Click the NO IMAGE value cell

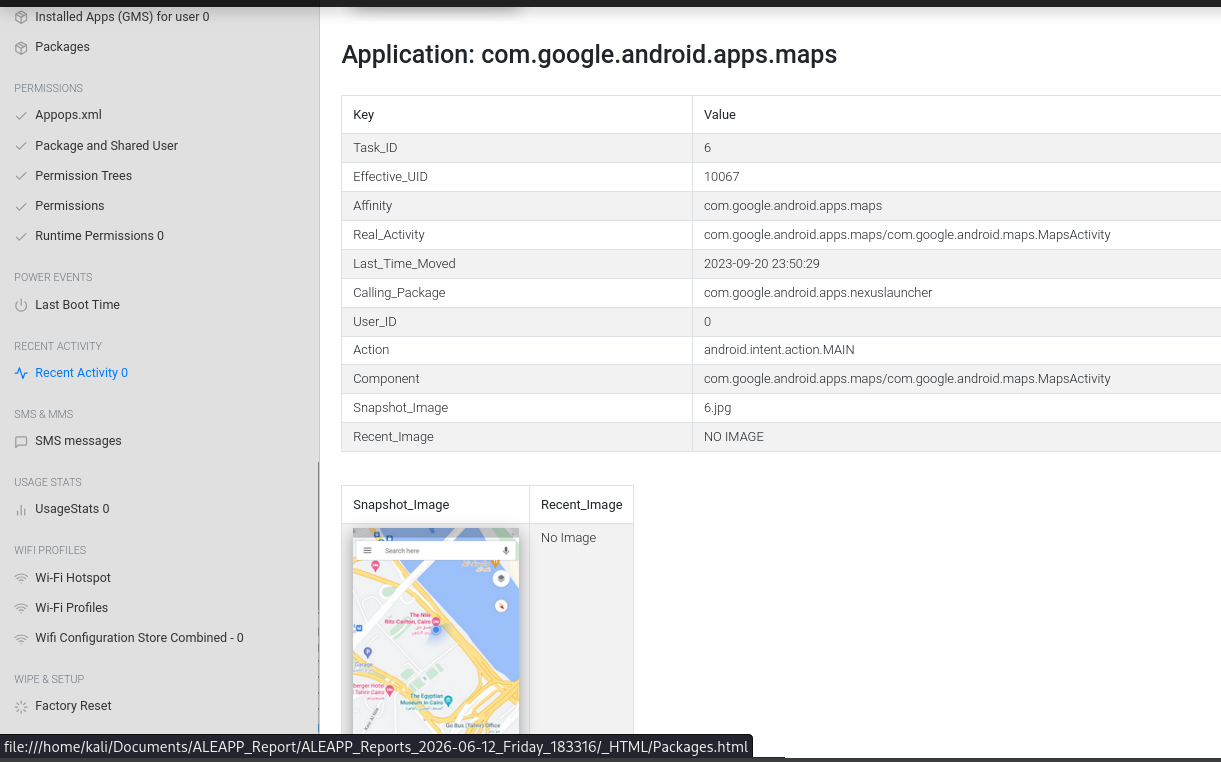[956, 437]
